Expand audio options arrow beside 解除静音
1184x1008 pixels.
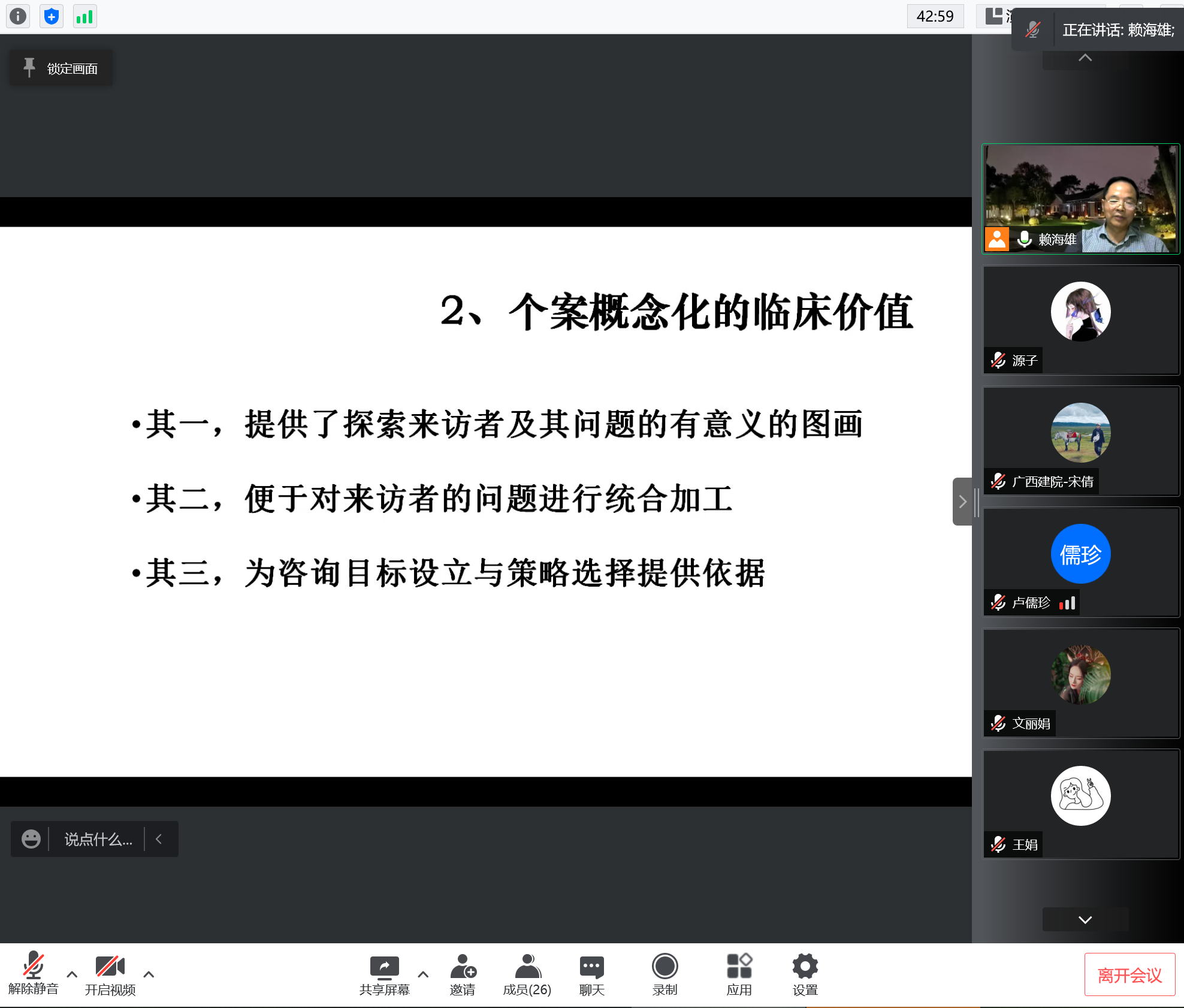[x=72, y=974]
